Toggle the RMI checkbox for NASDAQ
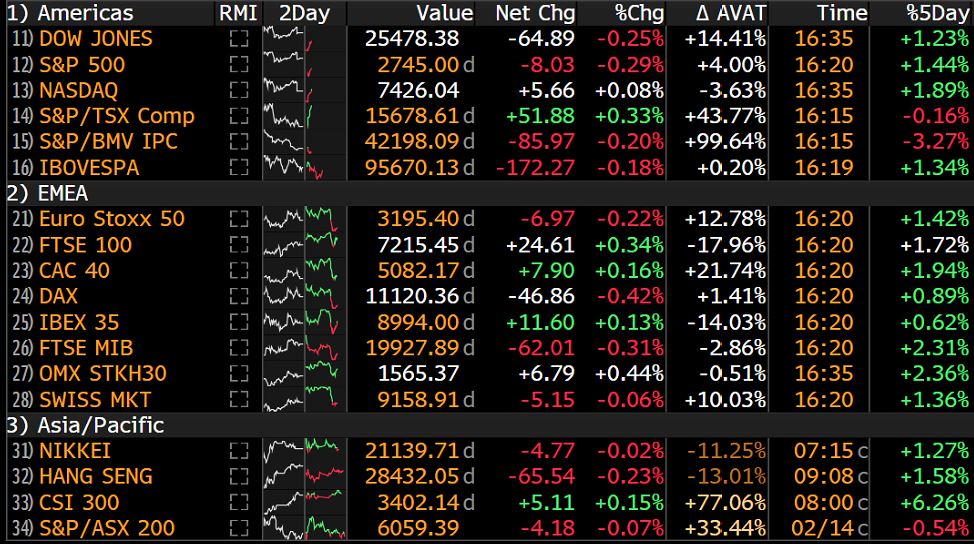This screenshot has width=974, height=544. (x=239, y=90)
